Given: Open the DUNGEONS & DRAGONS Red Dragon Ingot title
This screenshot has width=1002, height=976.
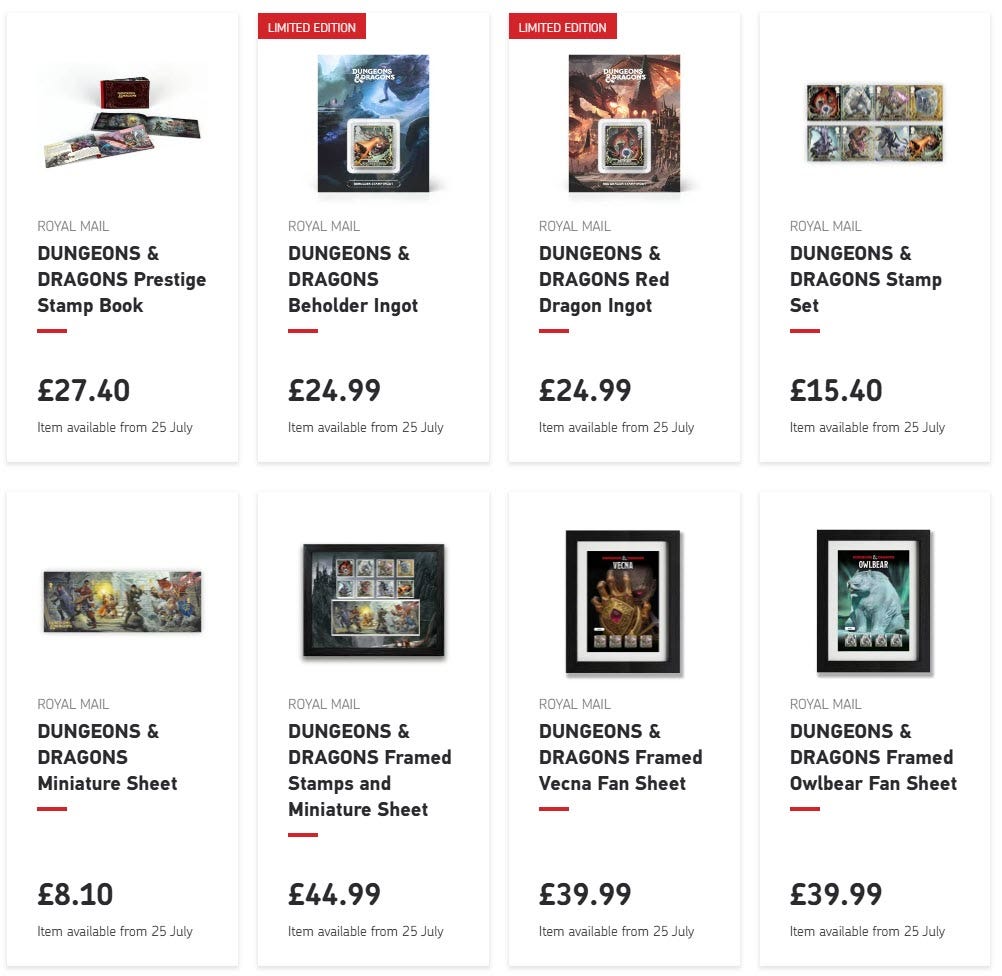Looking at the screenshot, I should tap(604, 279).
